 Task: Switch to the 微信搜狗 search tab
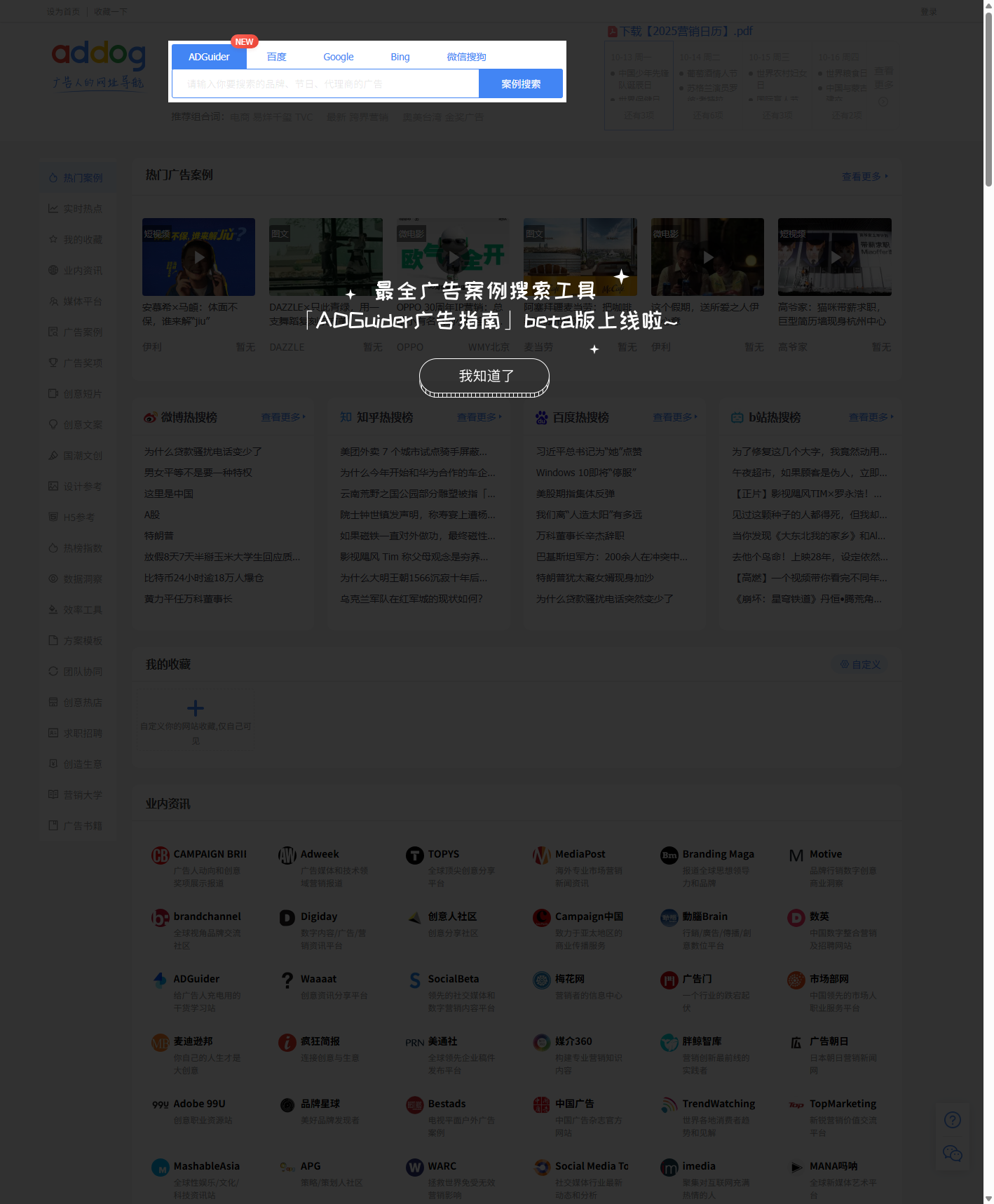[466, 57]
